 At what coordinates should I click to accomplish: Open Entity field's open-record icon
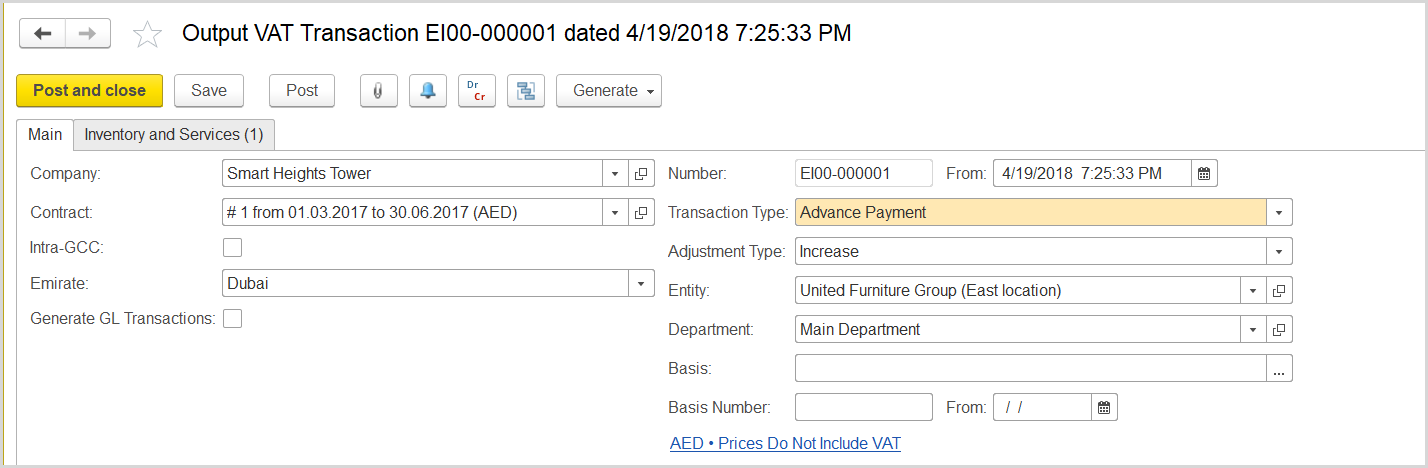point(1279,291)
